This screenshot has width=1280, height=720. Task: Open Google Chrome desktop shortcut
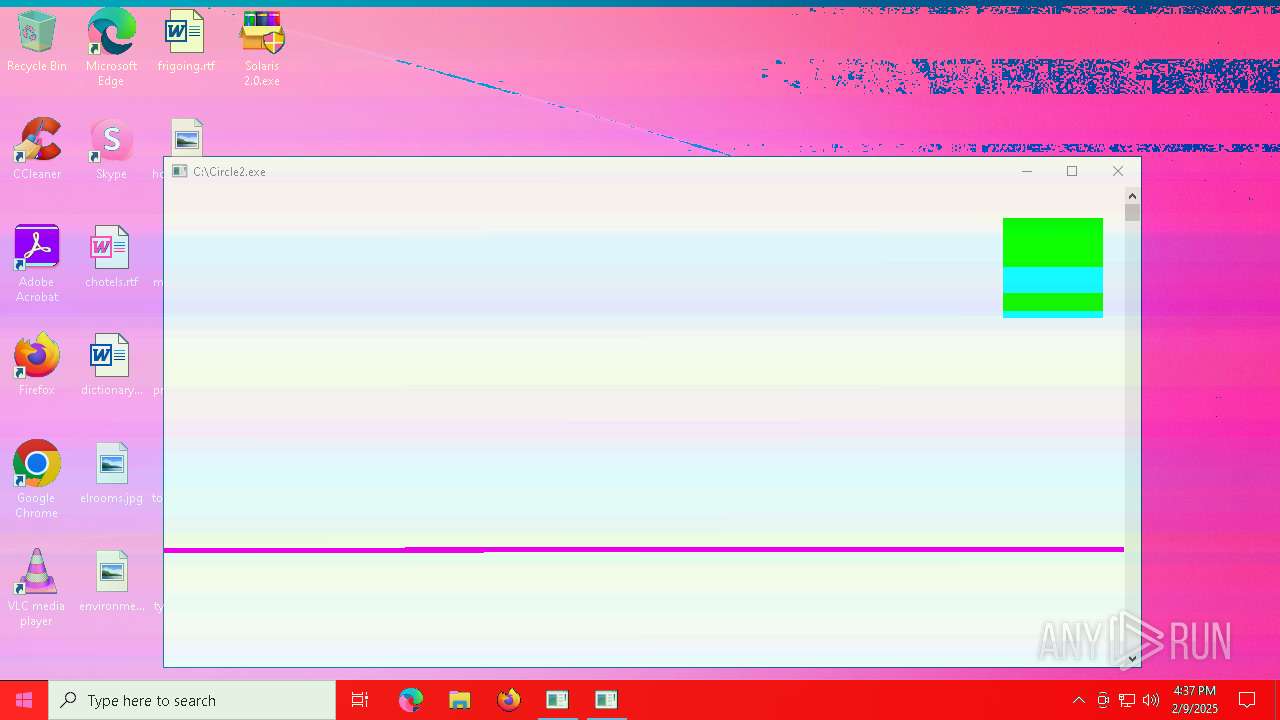[x=37, y=480]
